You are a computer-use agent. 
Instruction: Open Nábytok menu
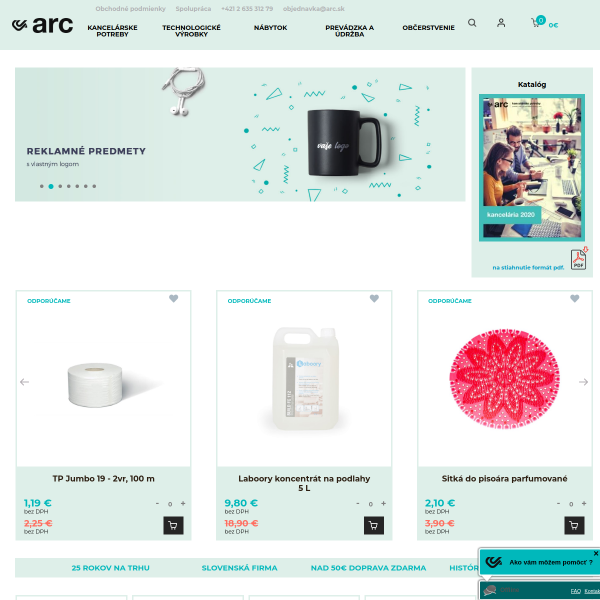pos(270,28)
